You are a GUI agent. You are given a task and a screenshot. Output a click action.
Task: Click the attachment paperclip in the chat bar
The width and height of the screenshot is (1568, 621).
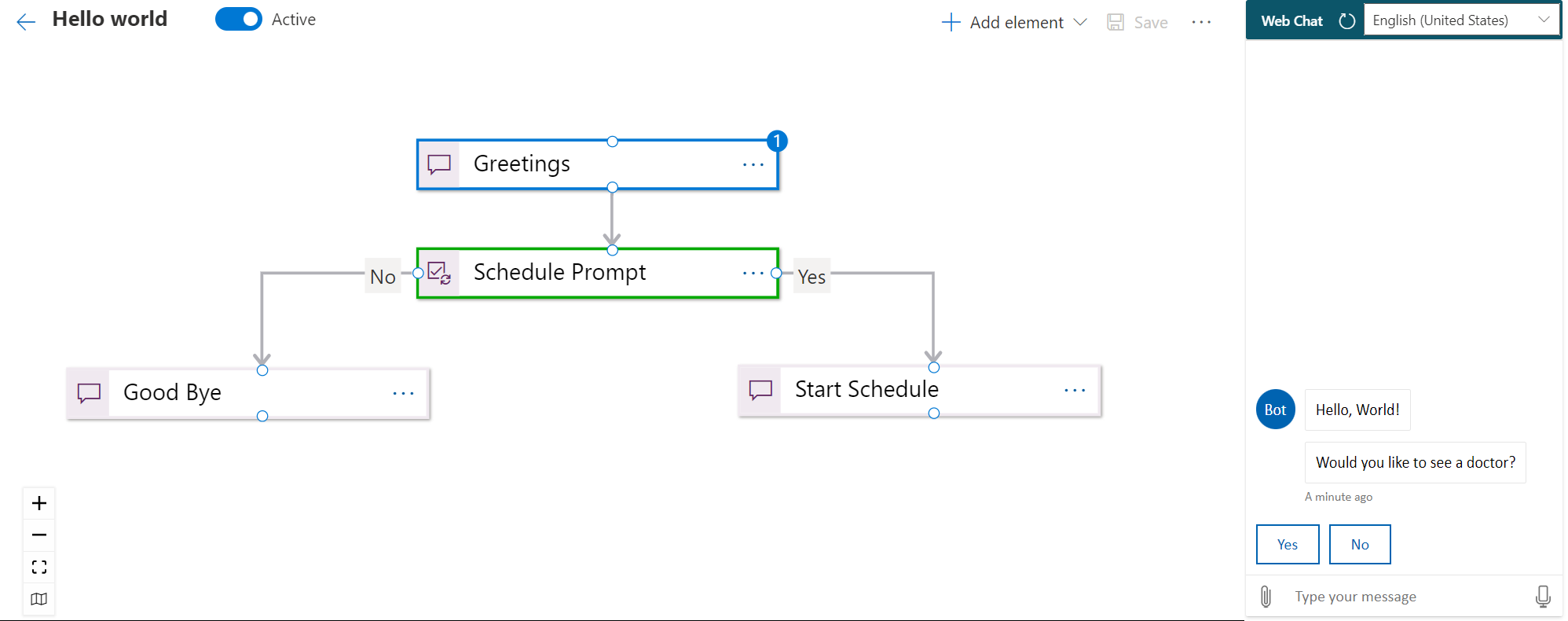point(1266,596)
